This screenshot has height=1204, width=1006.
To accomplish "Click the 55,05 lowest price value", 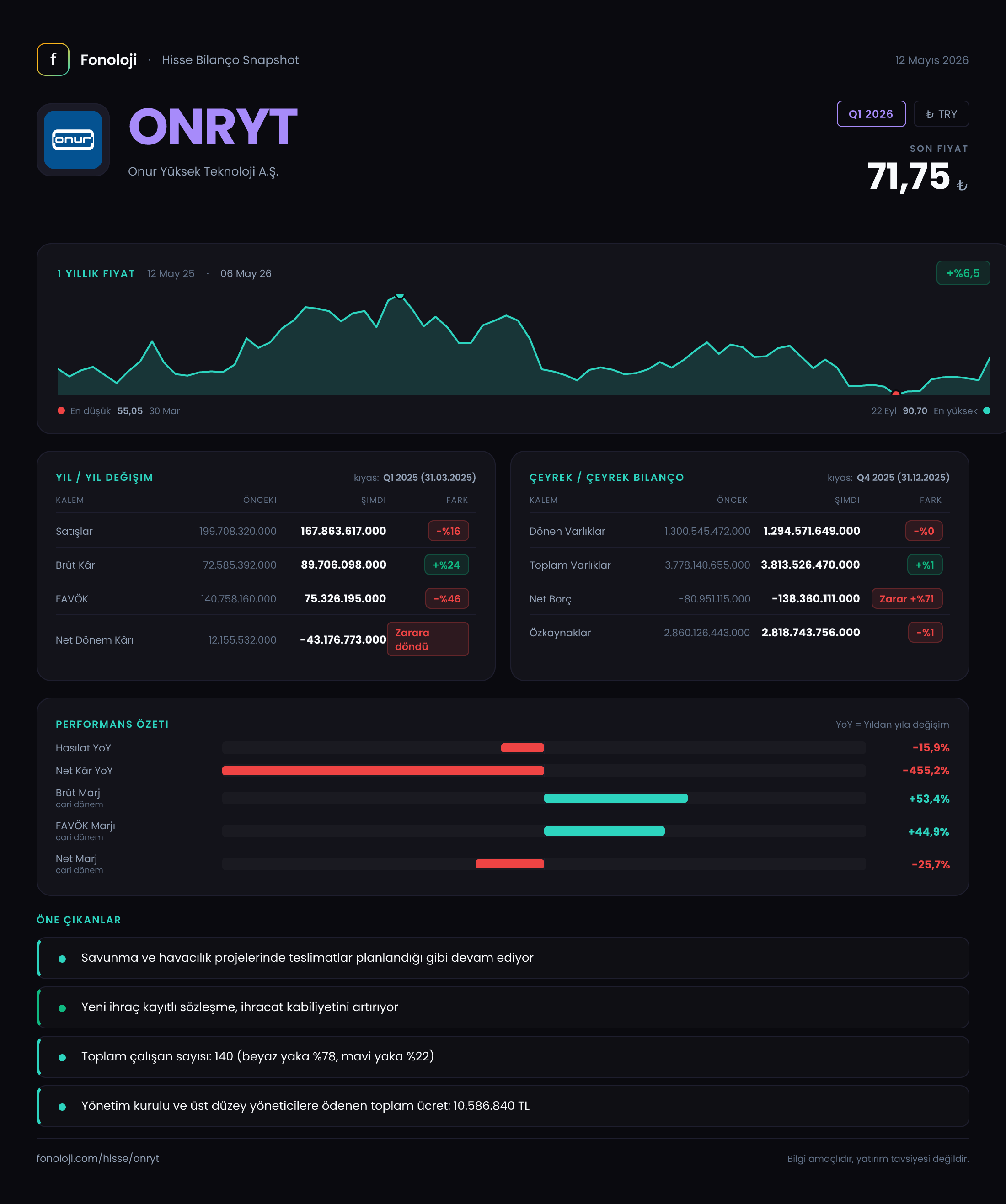I will tap(129, 411).
